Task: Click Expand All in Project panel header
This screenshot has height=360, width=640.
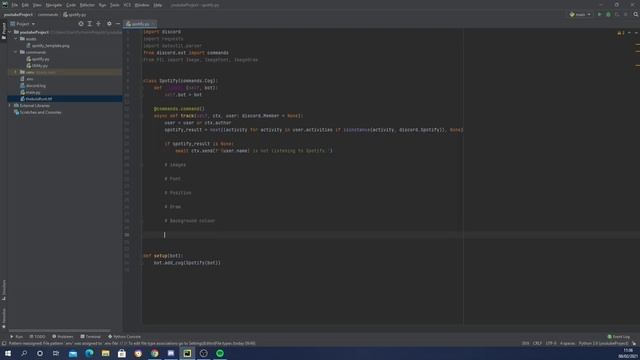Action: pyautogui.click(x=90, y=24)
